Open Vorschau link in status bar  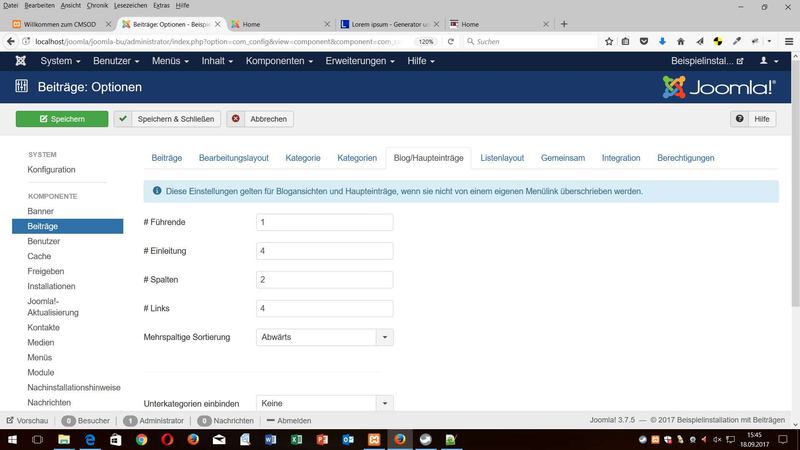28,420
